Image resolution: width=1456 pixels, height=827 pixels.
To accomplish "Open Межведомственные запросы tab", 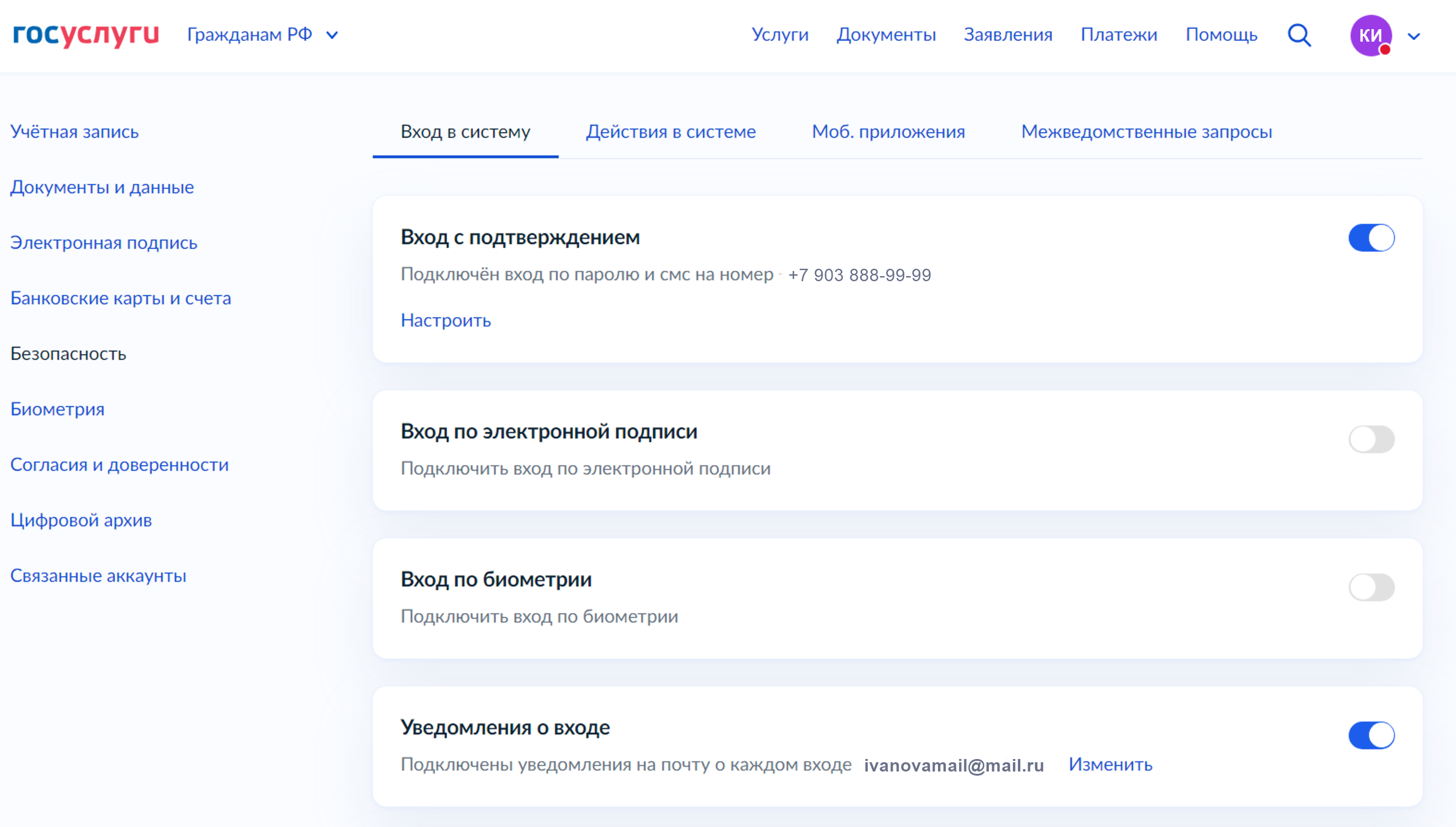I will tap(1147, 132).
